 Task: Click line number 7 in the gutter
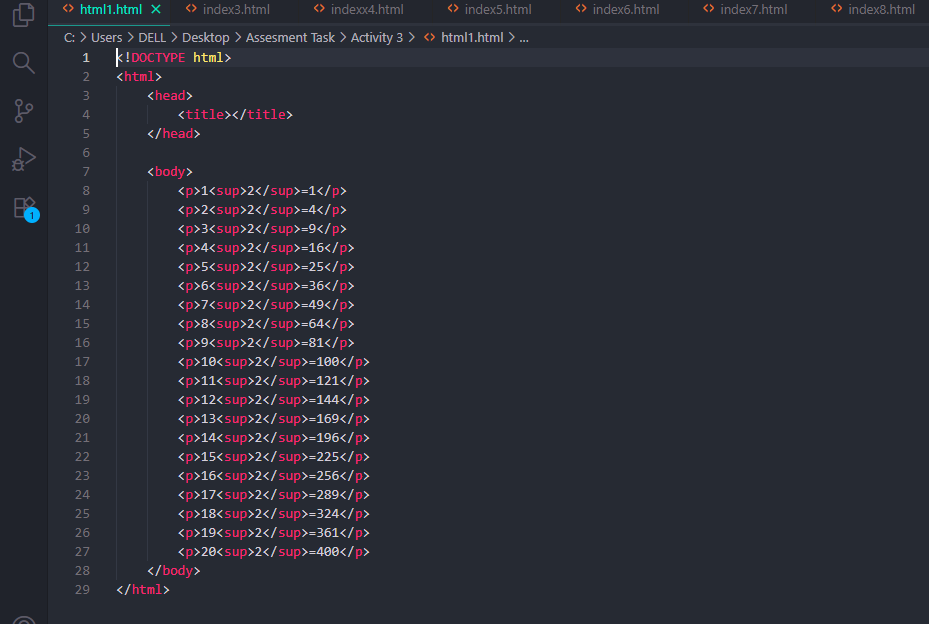point(86,172)
